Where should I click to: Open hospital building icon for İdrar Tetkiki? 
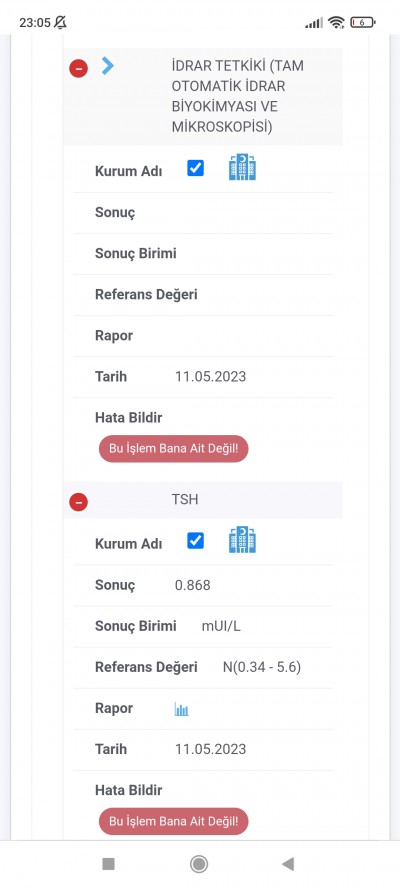(242, 167)
